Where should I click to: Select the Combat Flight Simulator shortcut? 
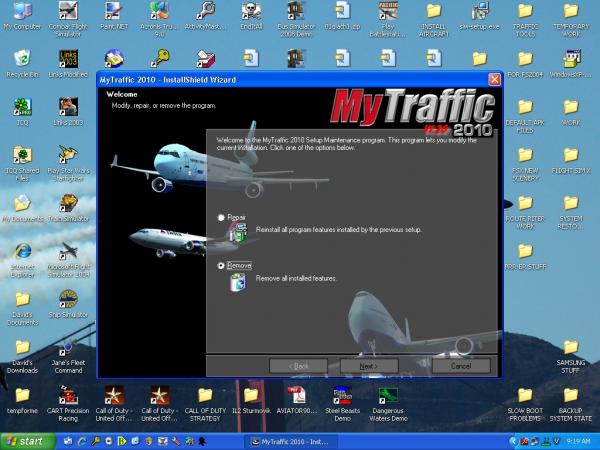(68, 19)
